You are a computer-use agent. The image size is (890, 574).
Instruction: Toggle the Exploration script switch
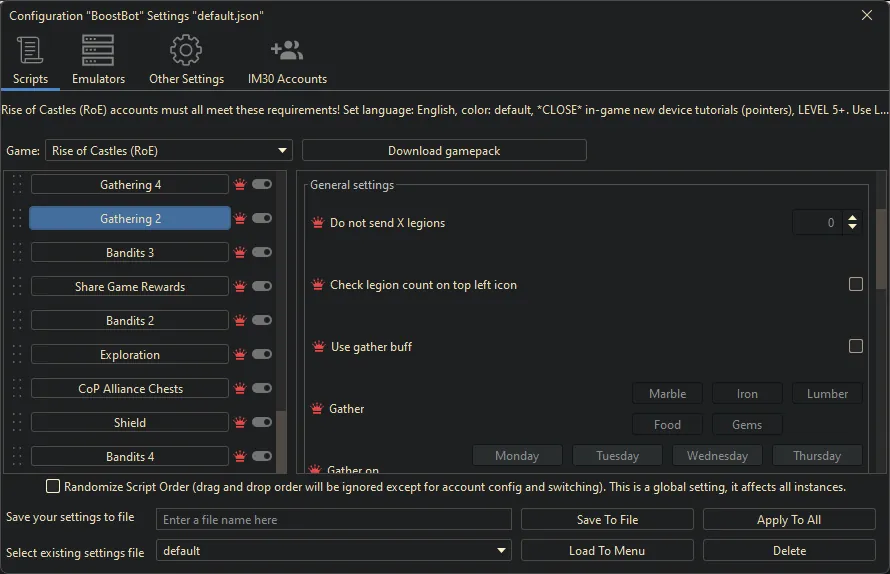(x=262, y=354)
